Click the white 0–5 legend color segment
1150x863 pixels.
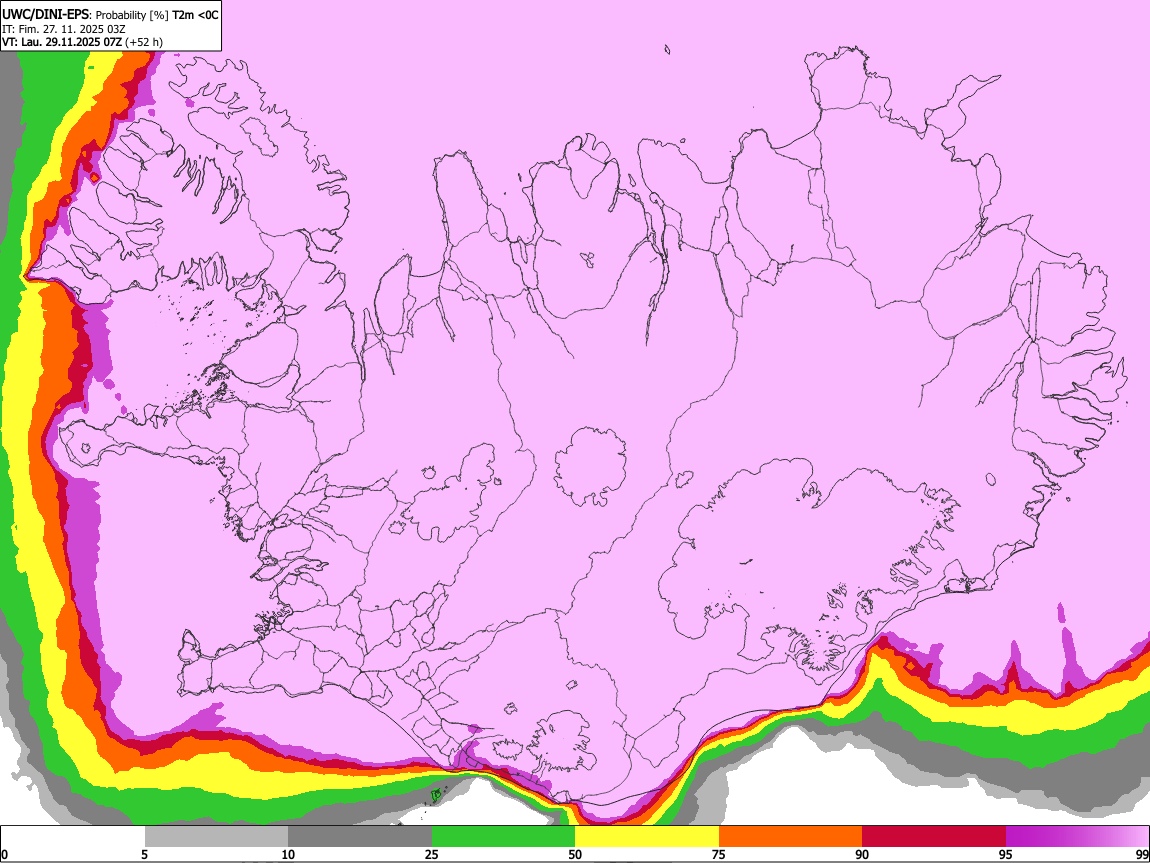click(x=73, y=836)
